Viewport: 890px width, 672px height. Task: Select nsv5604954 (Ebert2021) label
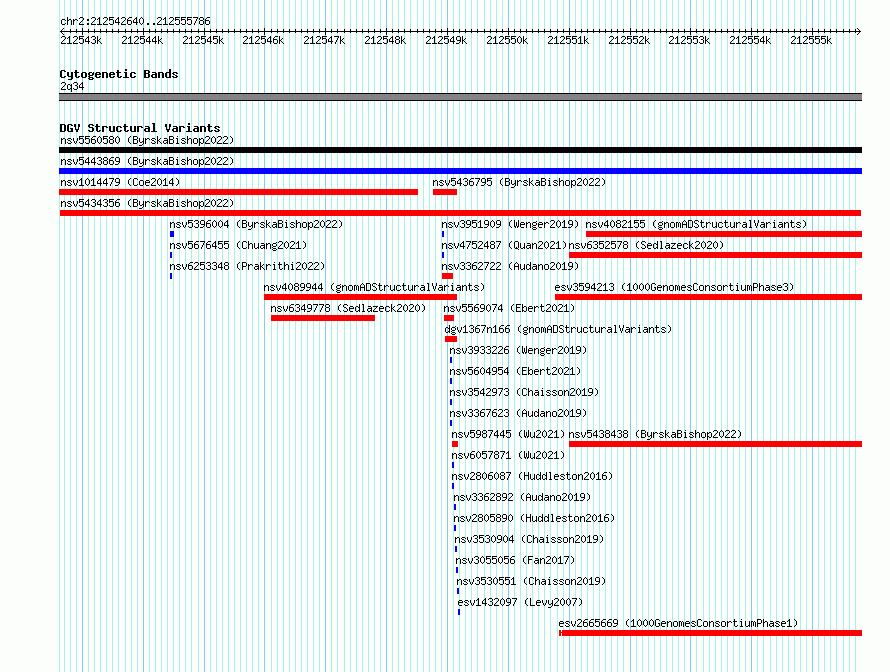coord(515,371)
